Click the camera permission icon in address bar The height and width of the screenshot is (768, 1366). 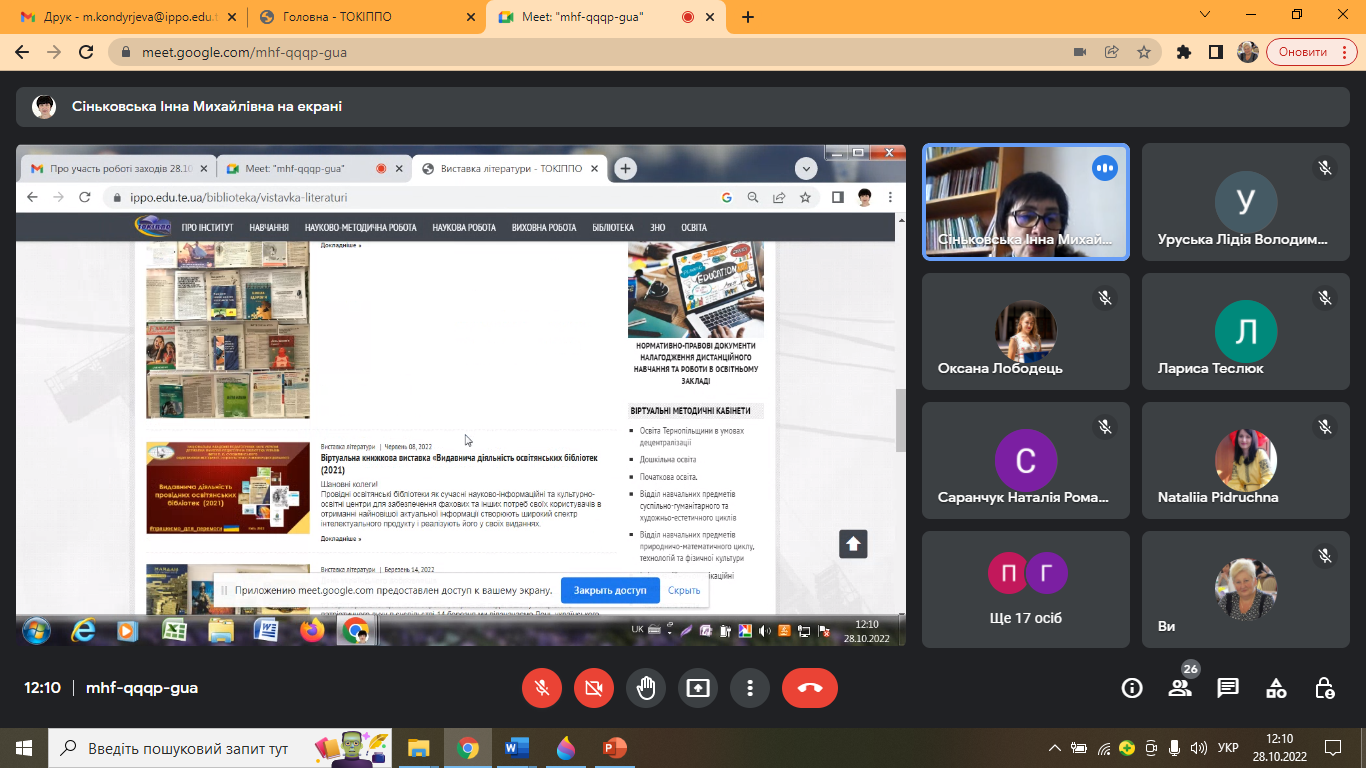click(1080, 52)
